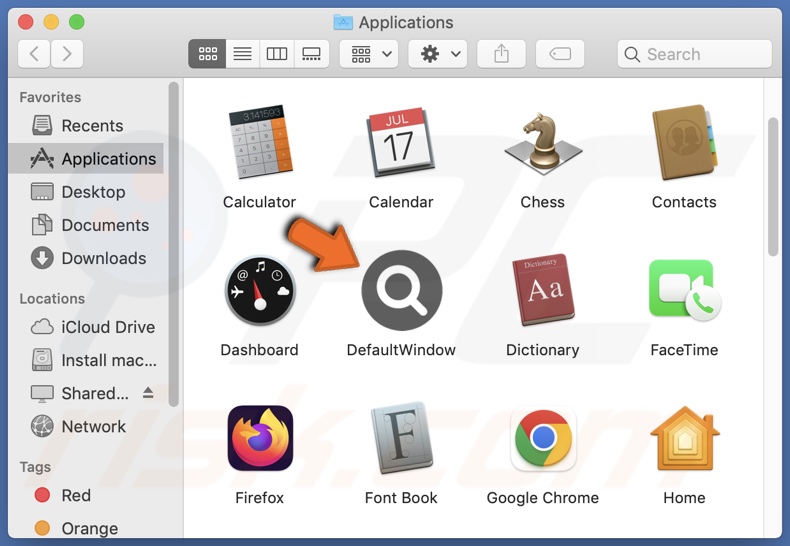The image size is (790, 546).
Task: Select the Dictionary app icon
Action: (x=543, y=290)
